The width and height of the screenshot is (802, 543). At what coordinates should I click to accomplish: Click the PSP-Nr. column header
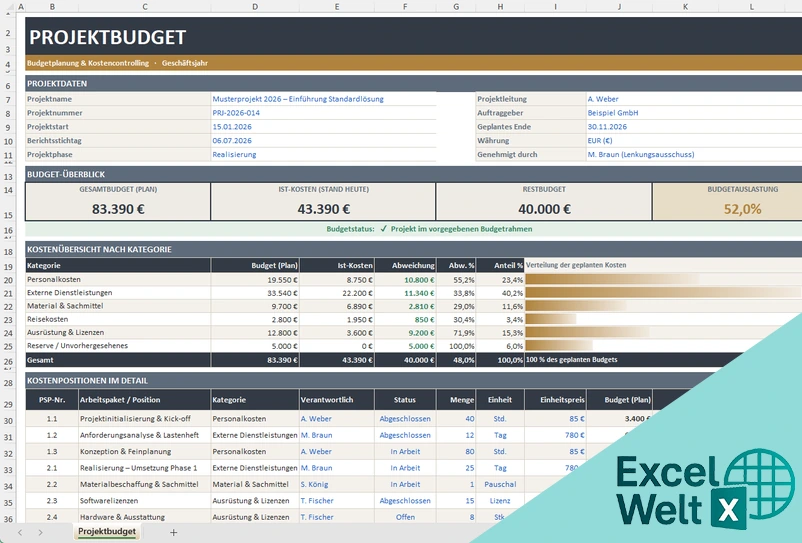pyautogui.click(x=52, y=400)
